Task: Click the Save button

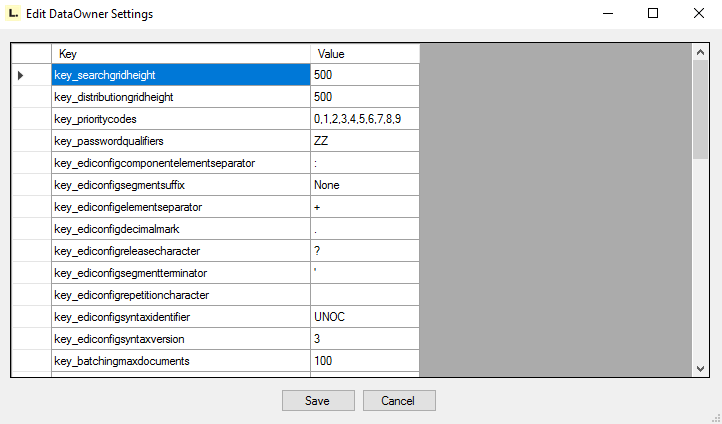Action: [318, 400]
